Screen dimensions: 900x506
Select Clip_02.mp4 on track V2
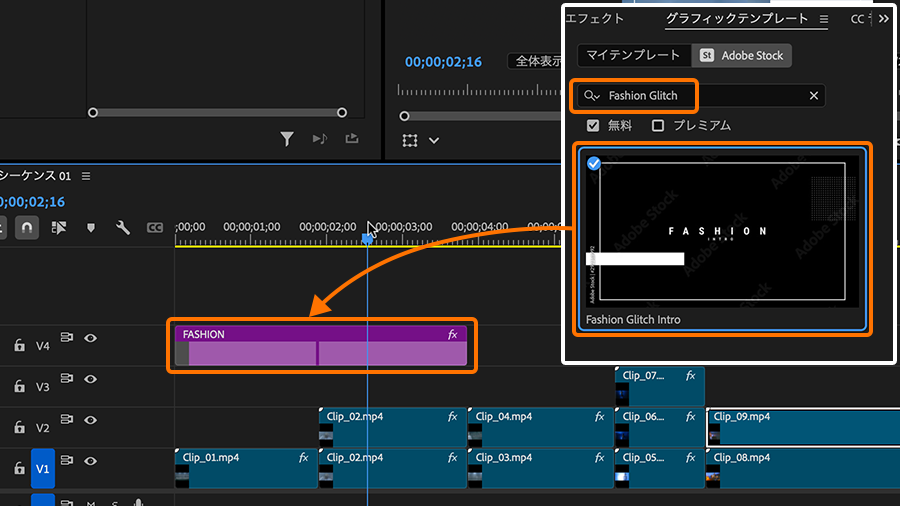pyautogui.click(x=393, y=427)
